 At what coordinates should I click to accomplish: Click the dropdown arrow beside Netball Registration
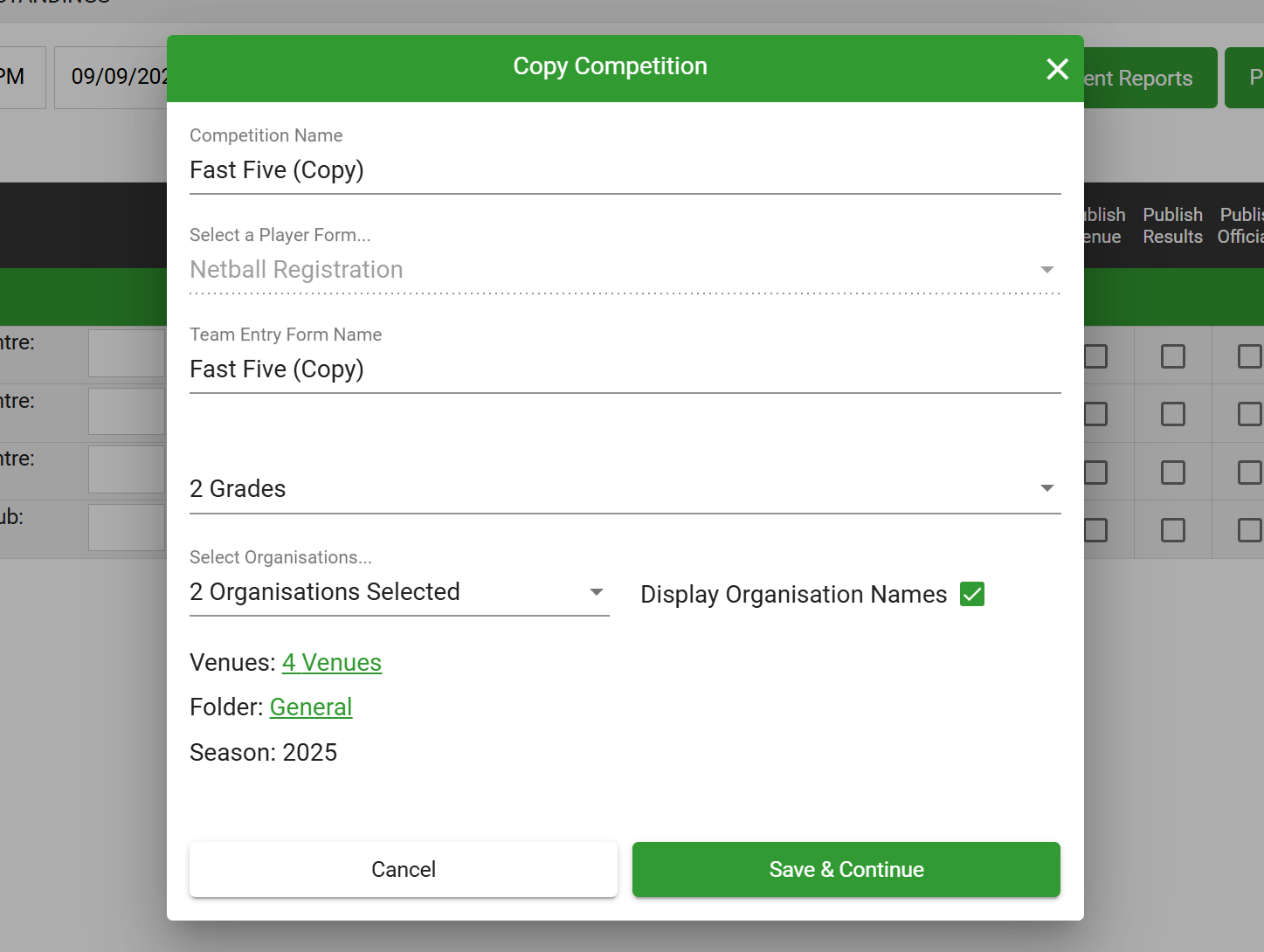coord(1046,270)
